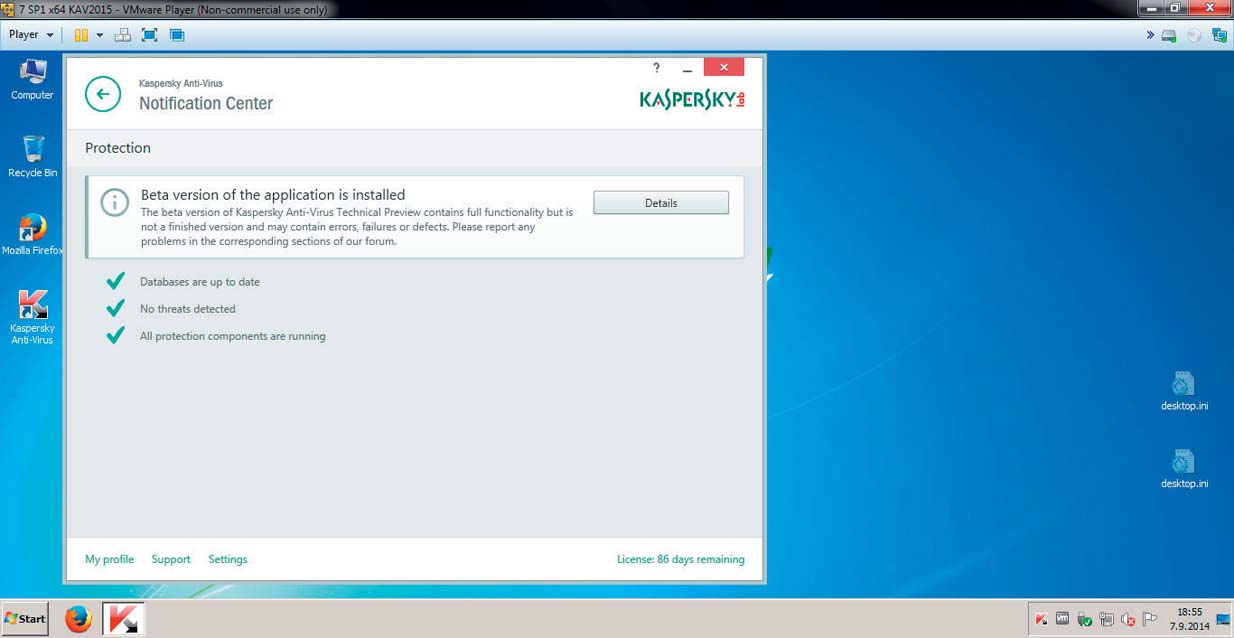
Task: Select the Mozilla Firefox desktop shortcut
Action: pos(33,235)
